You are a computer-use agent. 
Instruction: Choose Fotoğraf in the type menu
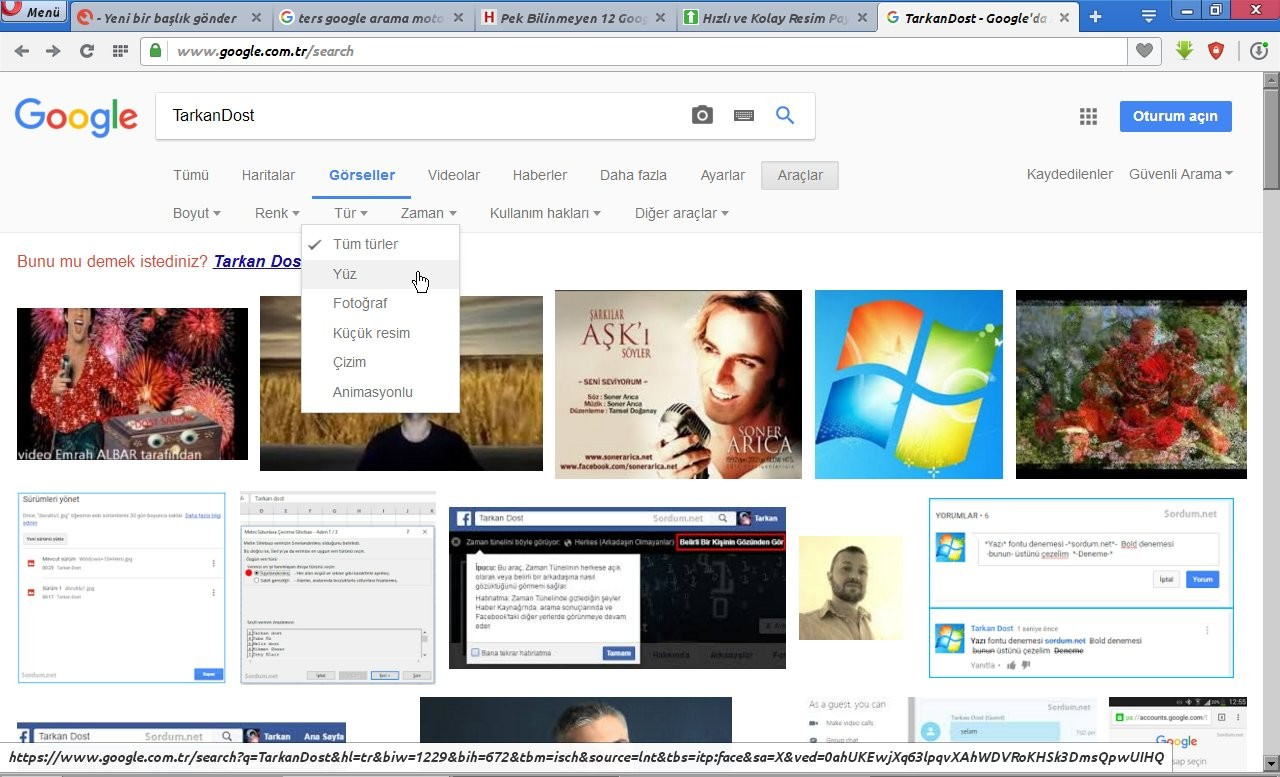tap(380, 303)
